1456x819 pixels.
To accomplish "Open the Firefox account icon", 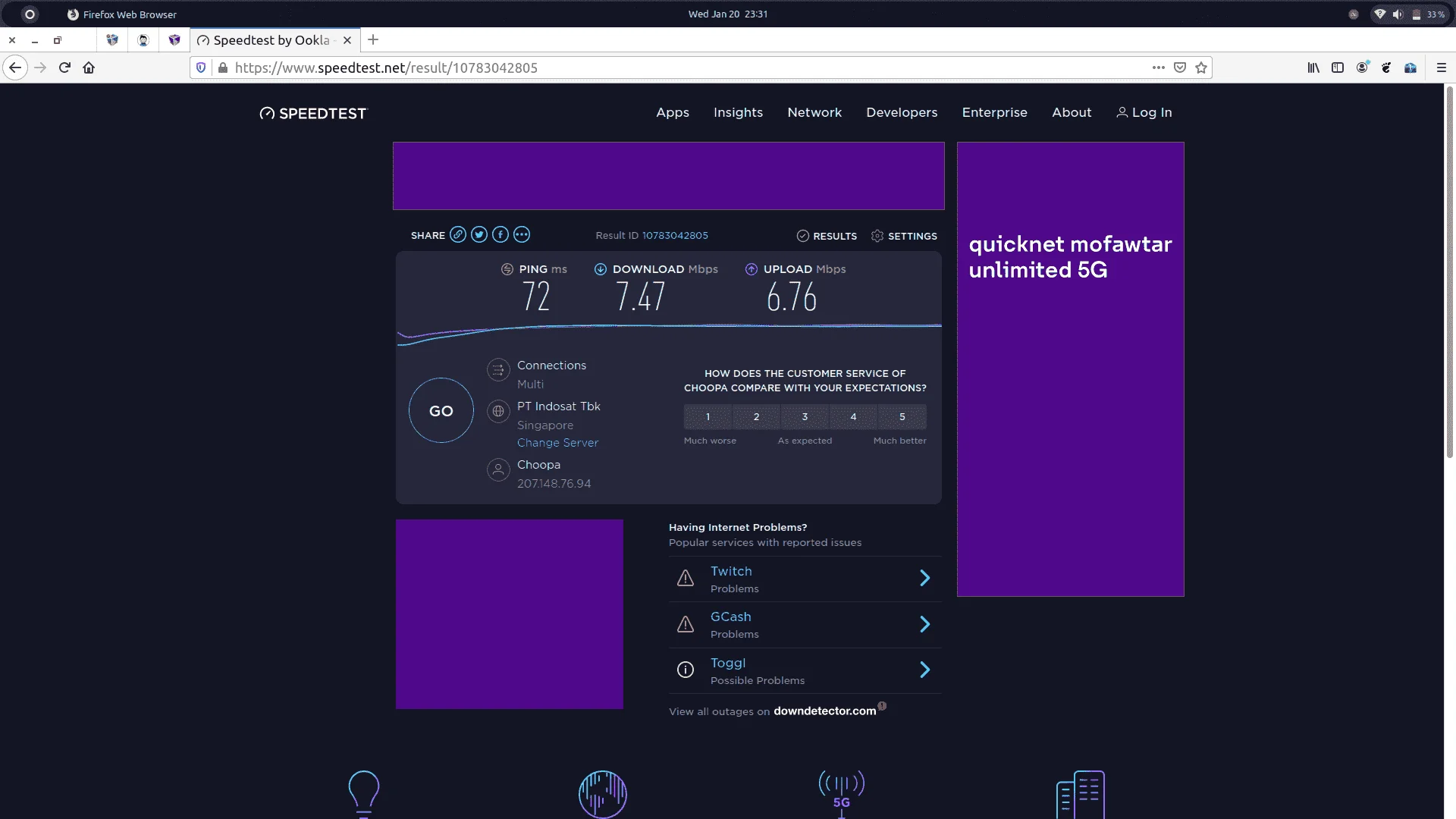I will [1363, 67].
